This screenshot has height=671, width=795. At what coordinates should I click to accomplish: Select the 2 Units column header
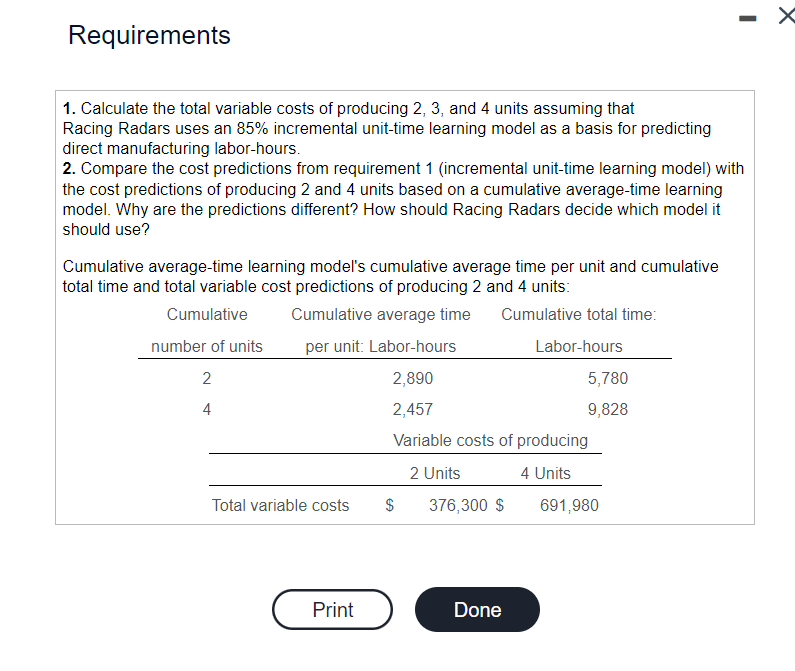coord(435,473)
